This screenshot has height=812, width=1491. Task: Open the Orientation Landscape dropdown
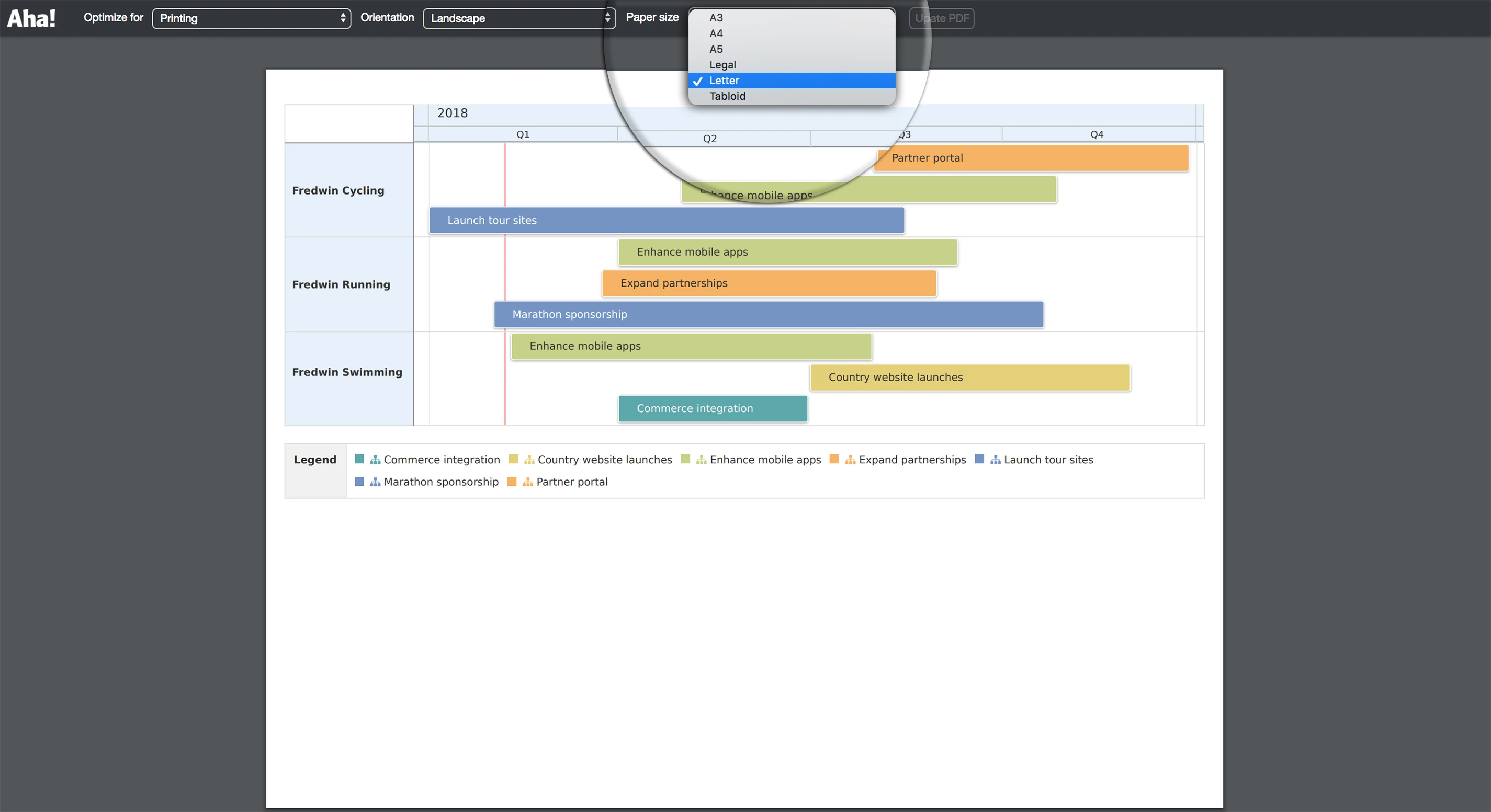[518, 18]
